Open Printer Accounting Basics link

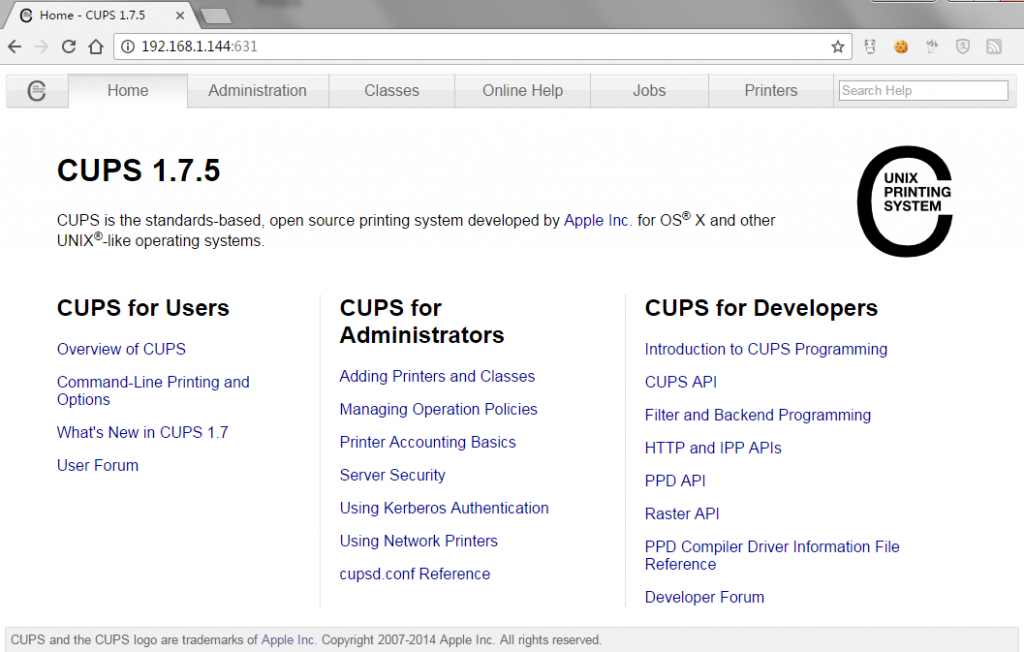[428, 442]
